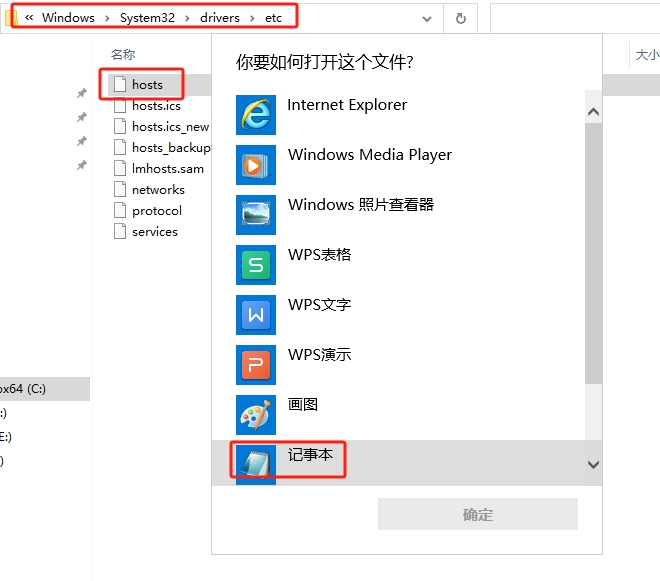This screenshot has height=581, width=660.
Task: Choose the WPS演示 presentation icon
Action: coord(255,365)
